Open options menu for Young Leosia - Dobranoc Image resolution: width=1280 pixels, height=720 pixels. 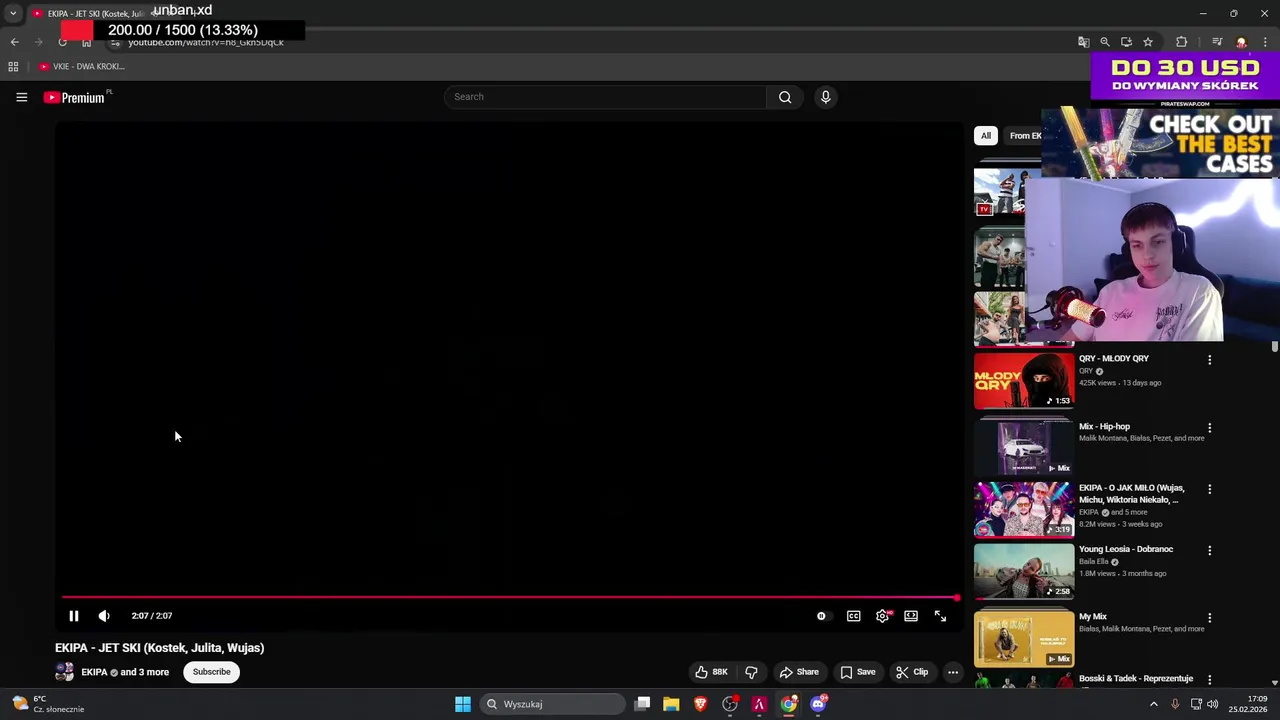(x=1209, y=551)
